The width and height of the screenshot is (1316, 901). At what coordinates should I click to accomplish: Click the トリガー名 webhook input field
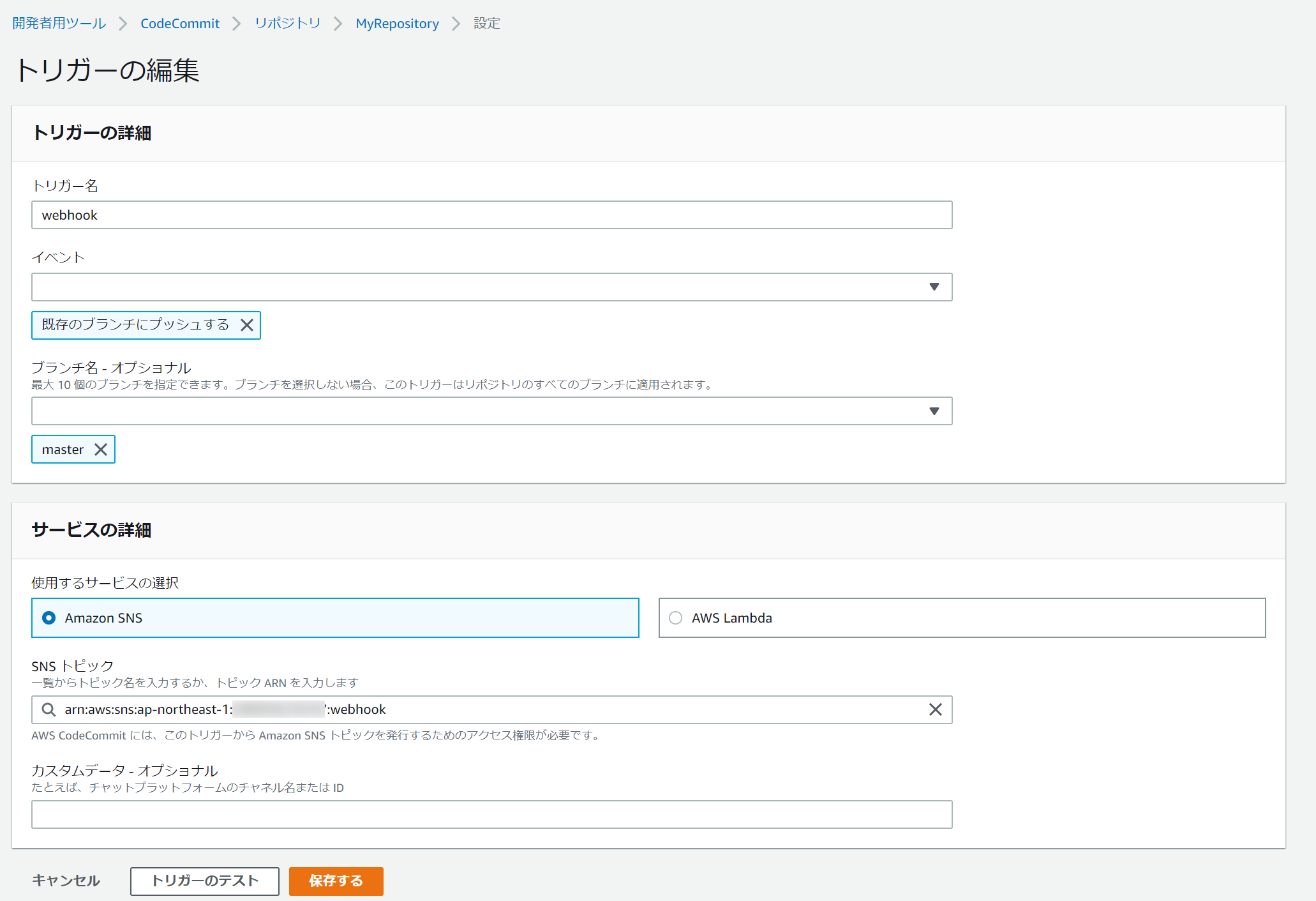[x=491, y=215]
